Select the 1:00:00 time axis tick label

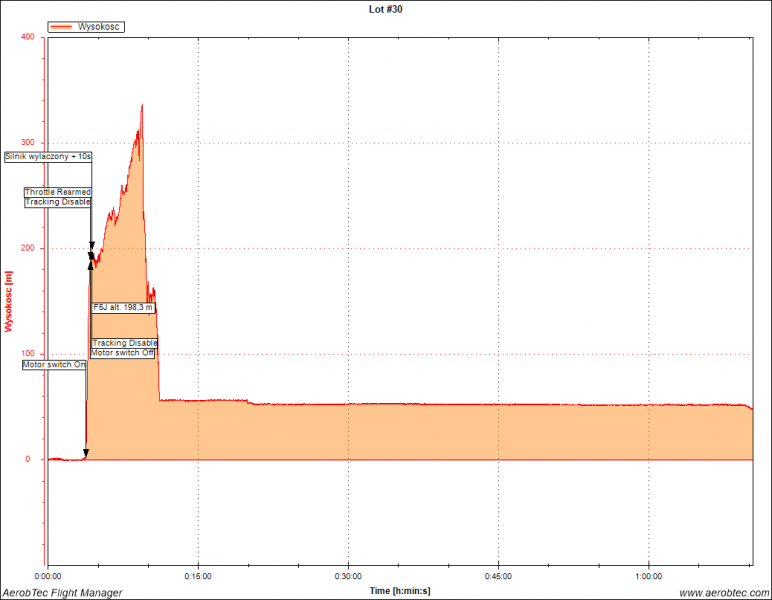tap(648, 577)
